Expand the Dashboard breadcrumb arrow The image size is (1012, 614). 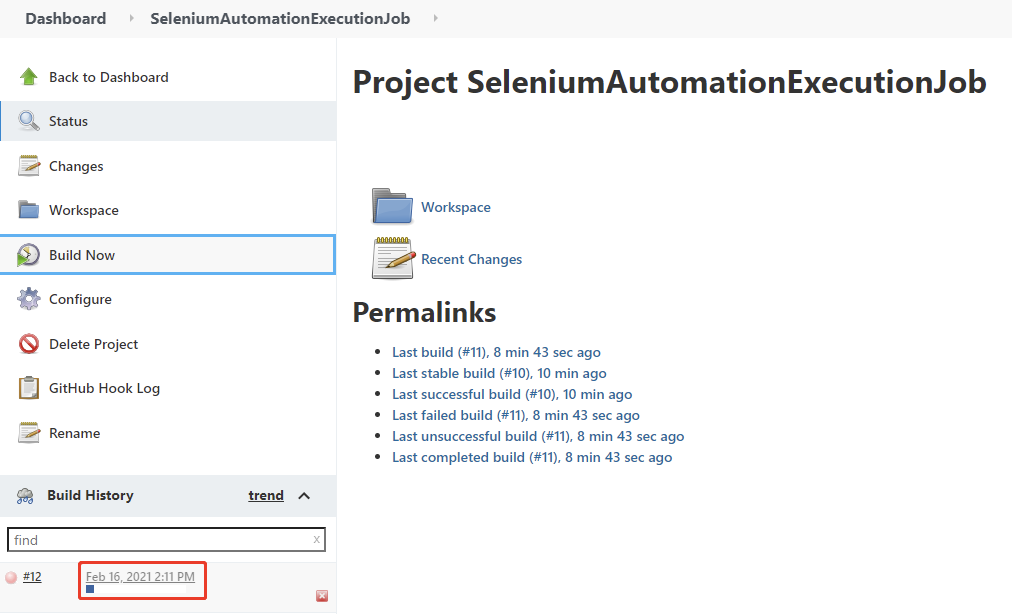131,19
